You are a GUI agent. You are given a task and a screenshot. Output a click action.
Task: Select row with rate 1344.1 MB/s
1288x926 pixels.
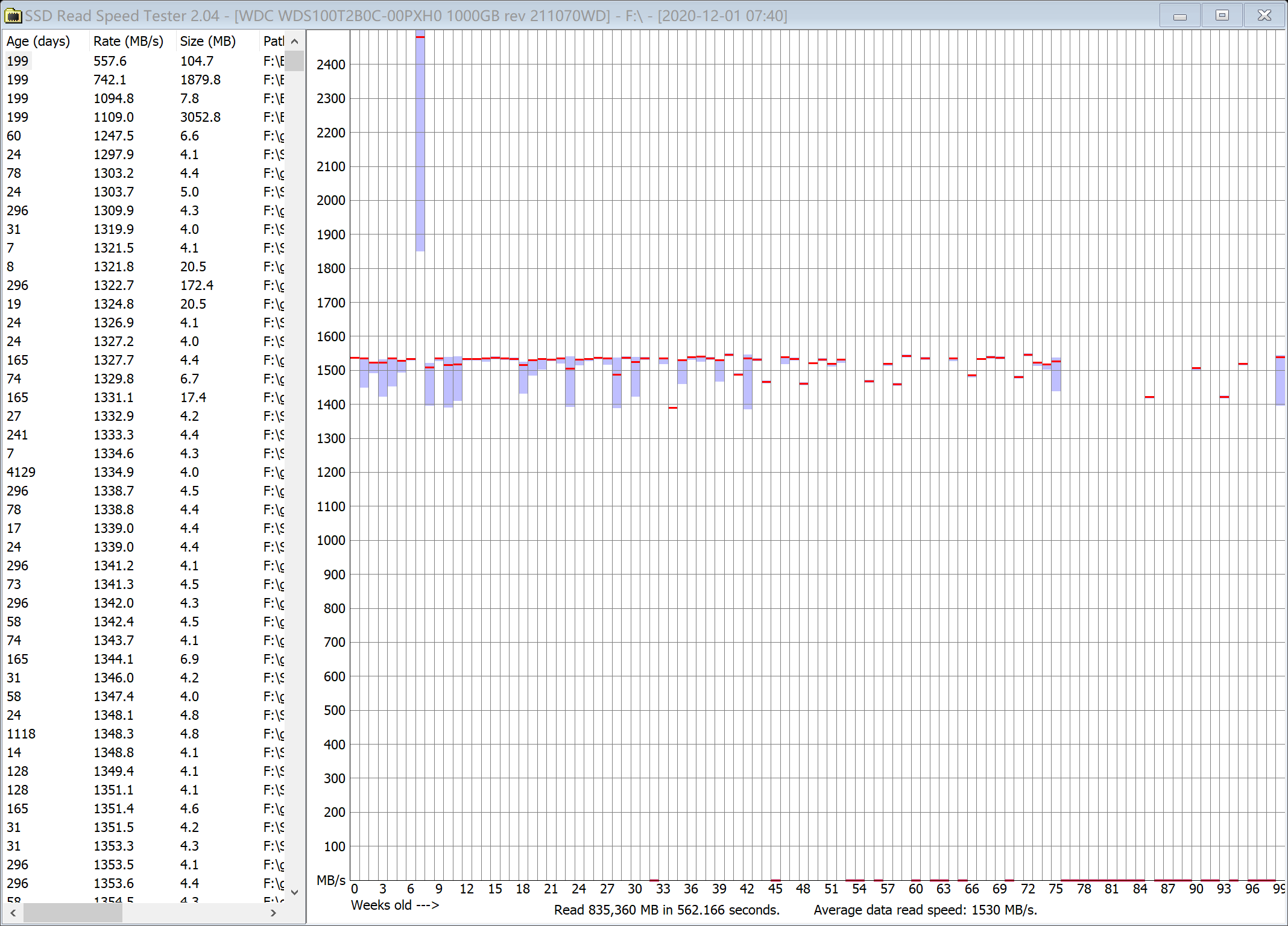[144, 659]
